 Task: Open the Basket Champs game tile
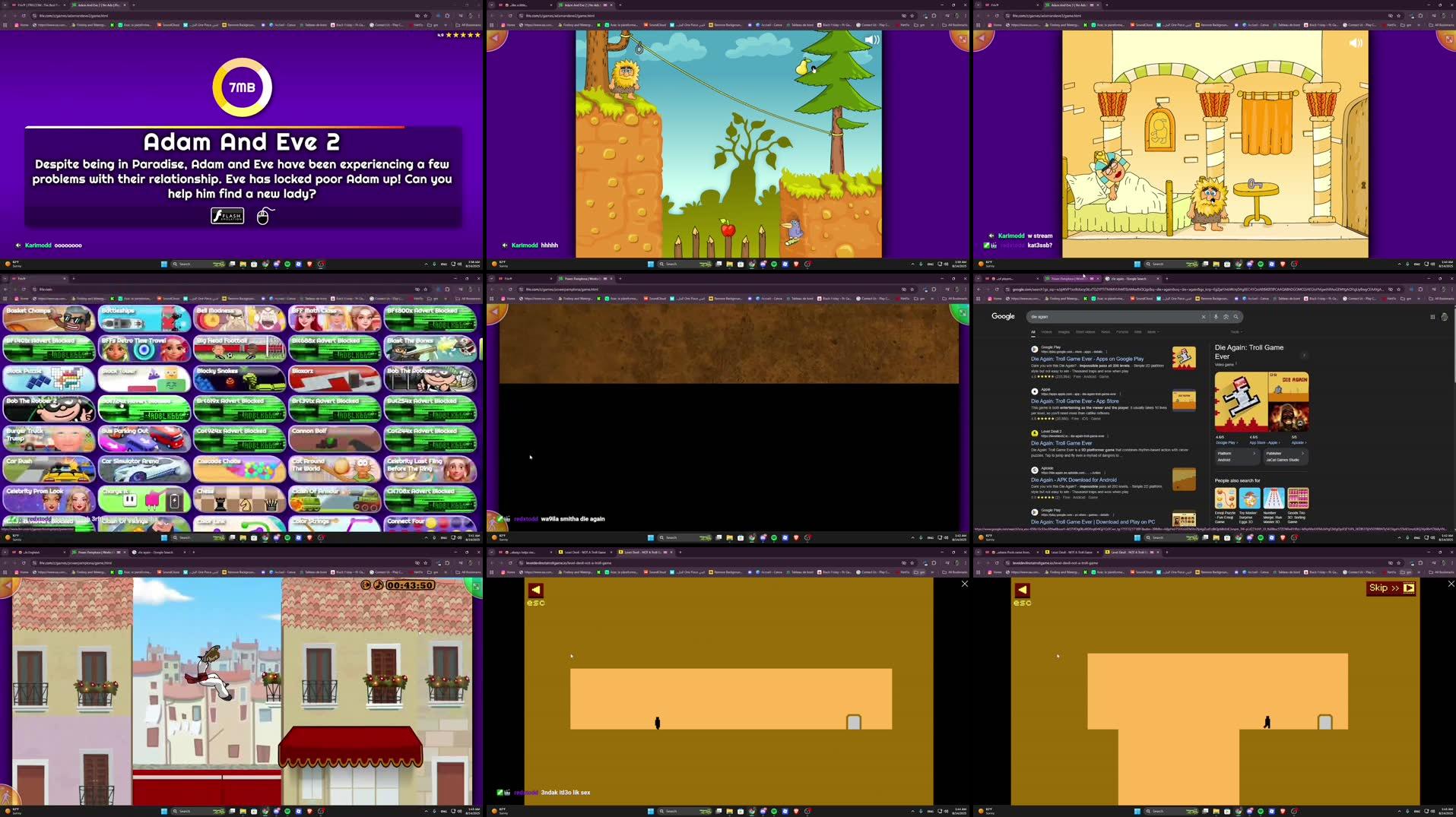(49, 318)
